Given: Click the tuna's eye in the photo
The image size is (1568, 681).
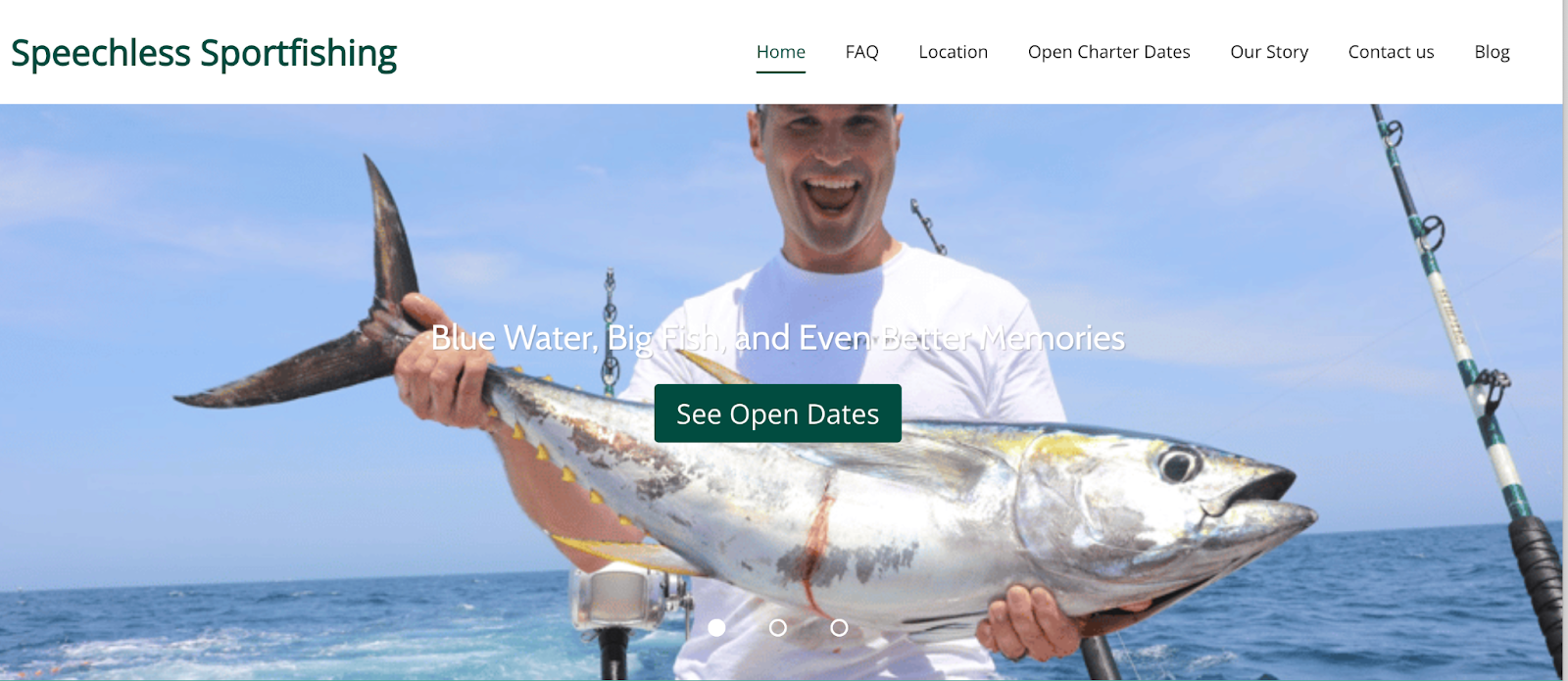Looking at the screenshot, I should (x=1179, y=463).
